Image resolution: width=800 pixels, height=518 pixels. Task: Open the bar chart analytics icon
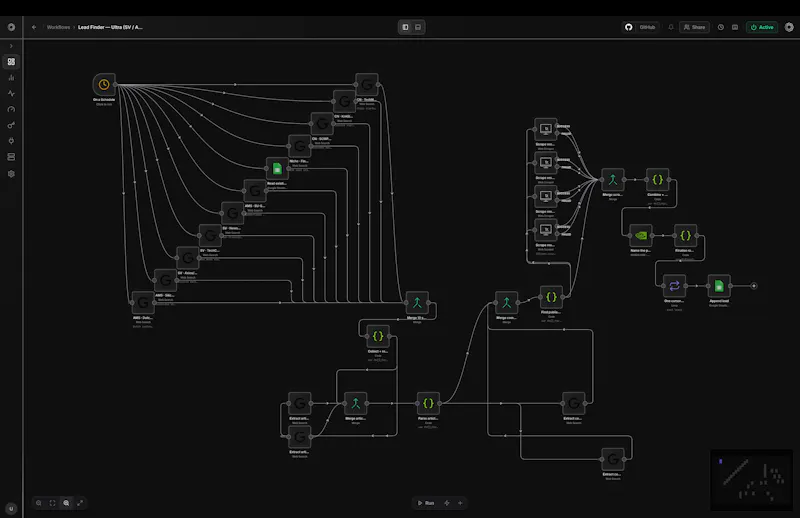point(11,78)
